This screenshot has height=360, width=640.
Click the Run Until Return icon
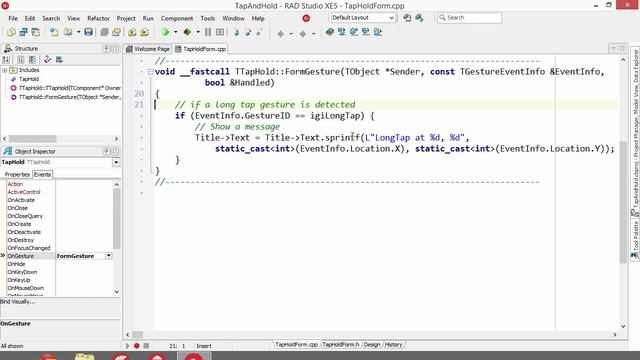259,32
